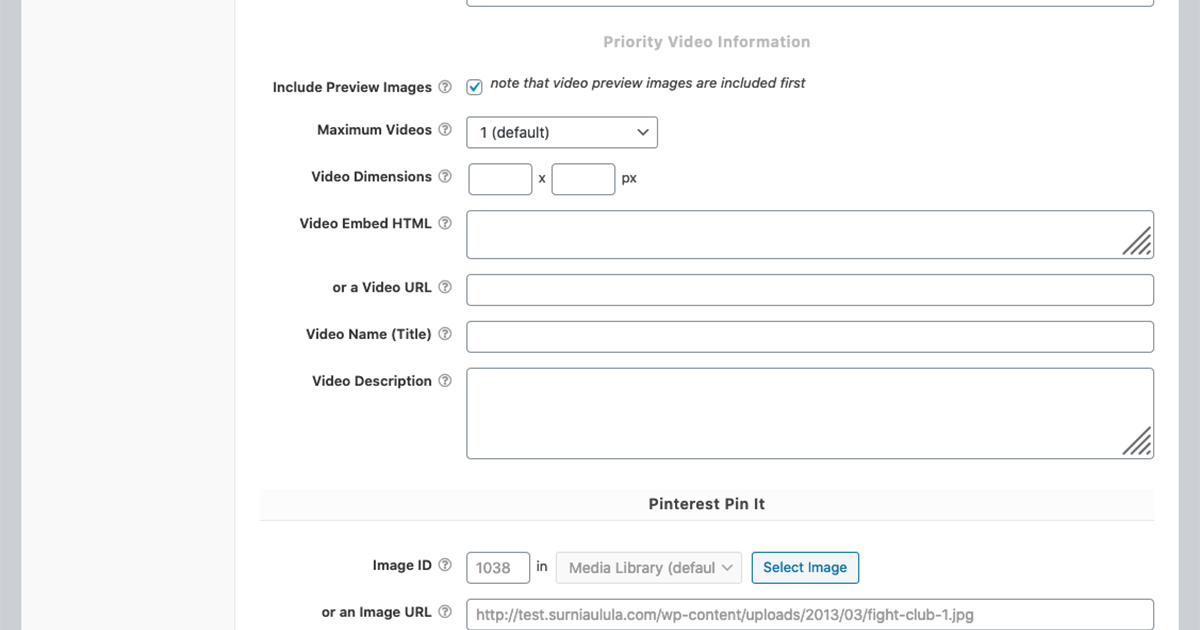This screenshot has height=630, width=1200.
Task: Open help icon for or a Video URL
Action: pyautogui.click(x=445, y=287)
